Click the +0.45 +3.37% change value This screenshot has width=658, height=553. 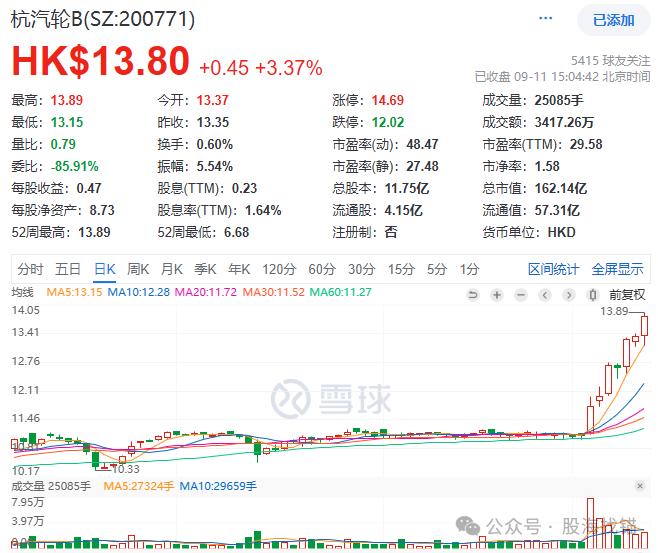pyautogui.click(x=261, y=68)
